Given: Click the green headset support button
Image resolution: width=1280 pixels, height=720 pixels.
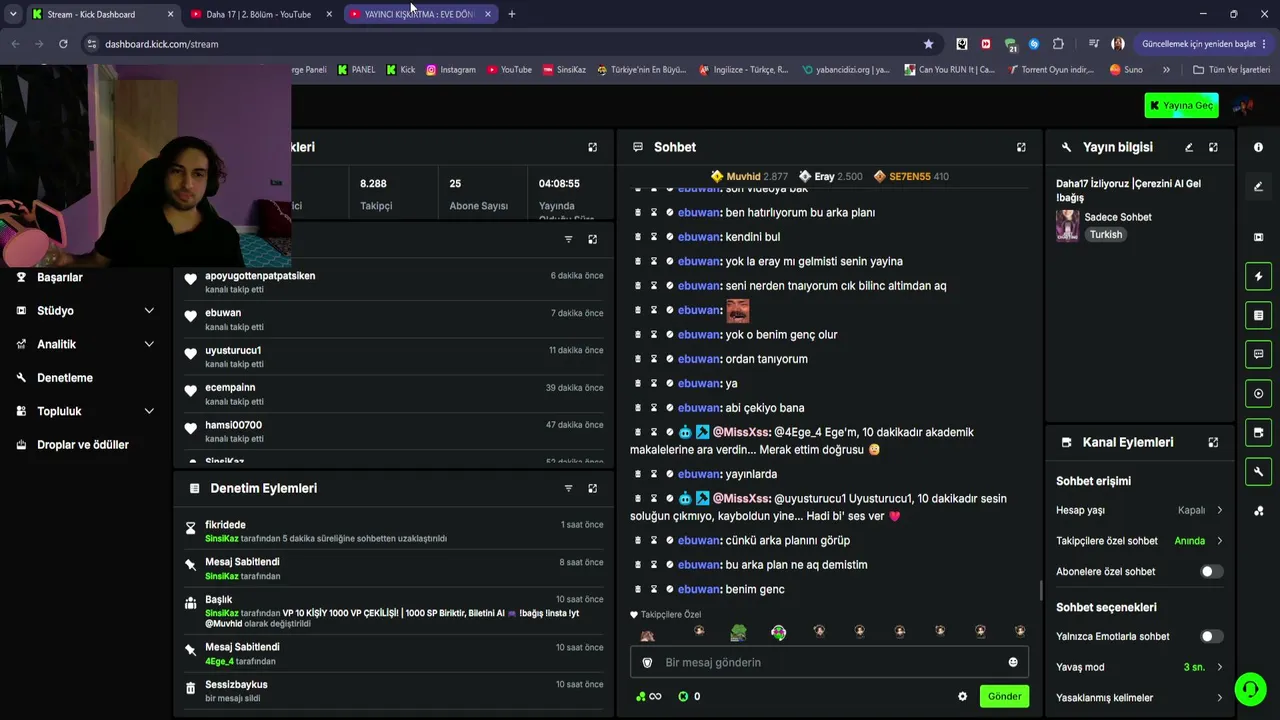Looking at the screenshot, I should click(1249, 688).
